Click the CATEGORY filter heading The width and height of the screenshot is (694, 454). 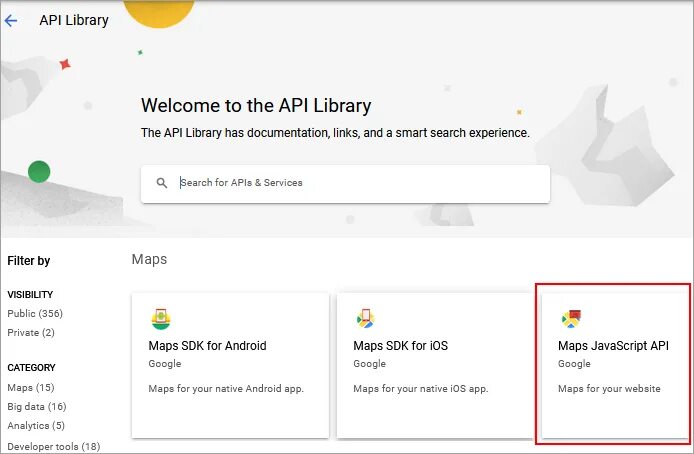[31, 367]
